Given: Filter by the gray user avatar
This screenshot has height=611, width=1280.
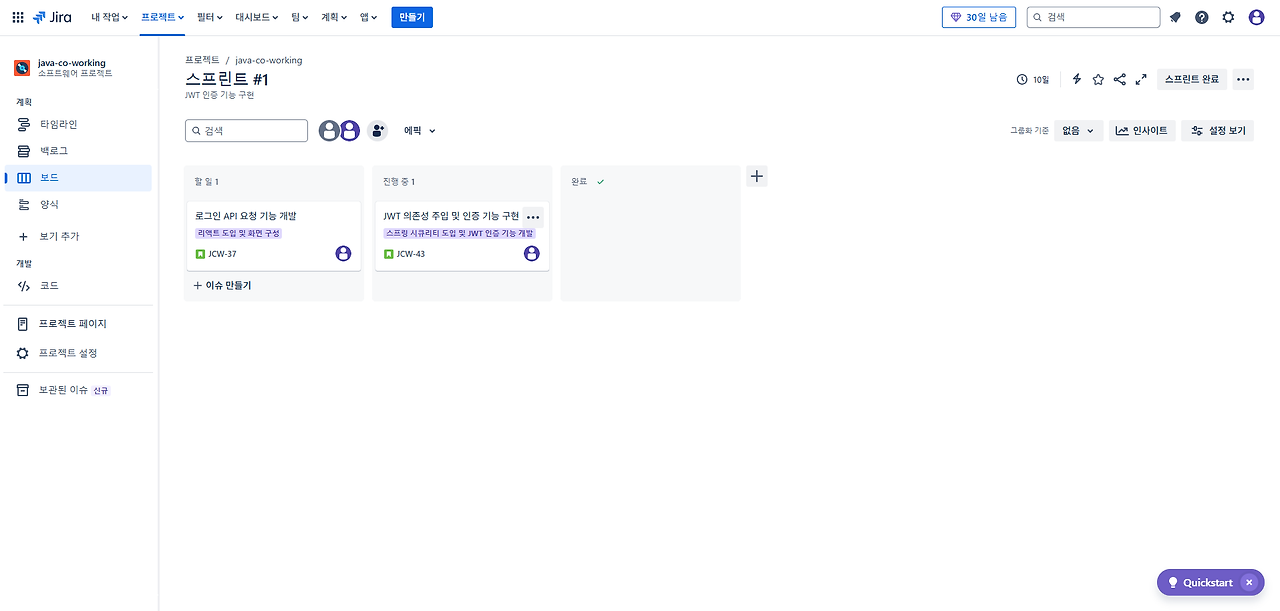Looking at the screenshot, I should [x=329, y=130].
